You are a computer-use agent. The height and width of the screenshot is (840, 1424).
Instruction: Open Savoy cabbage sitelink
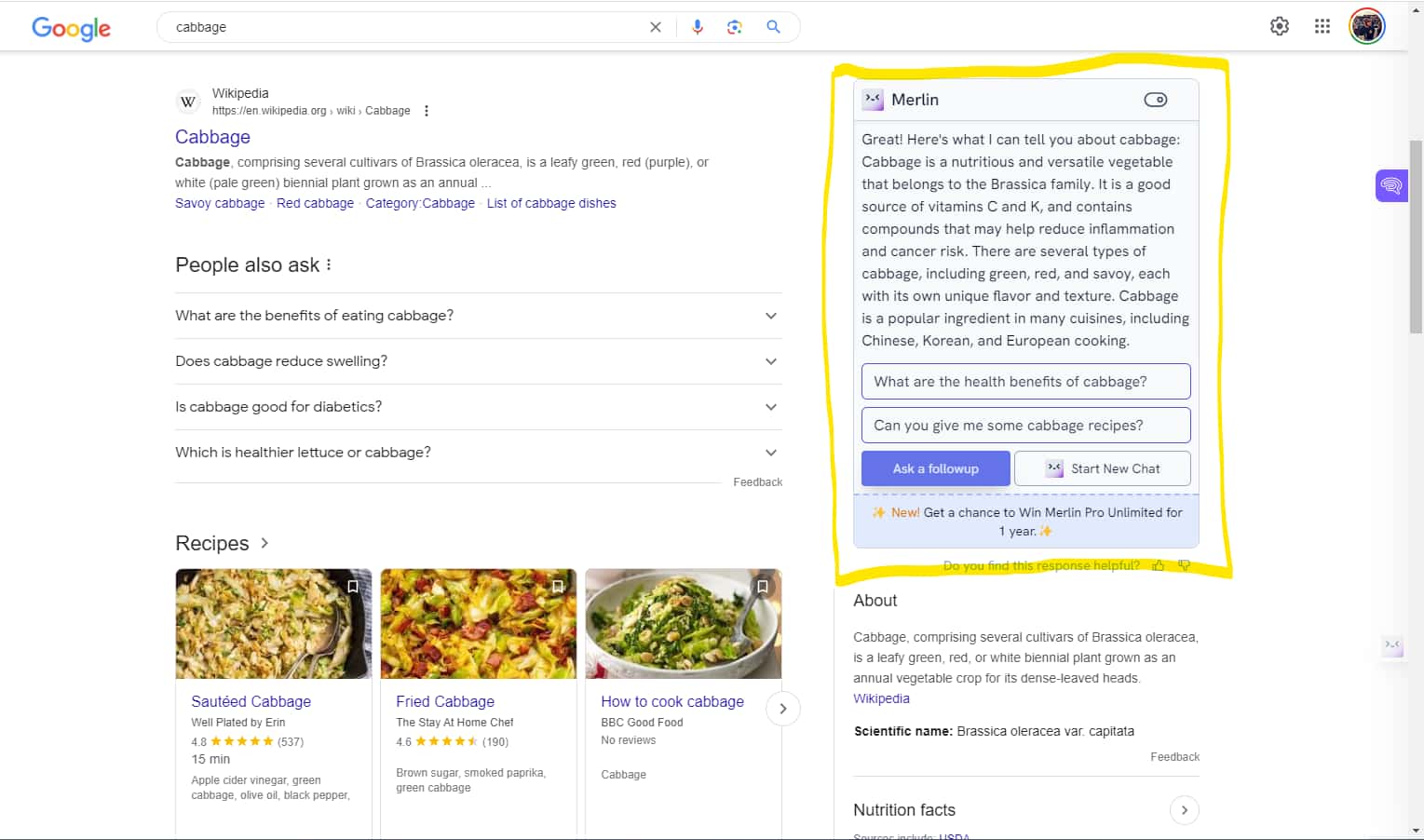[220, 203]
